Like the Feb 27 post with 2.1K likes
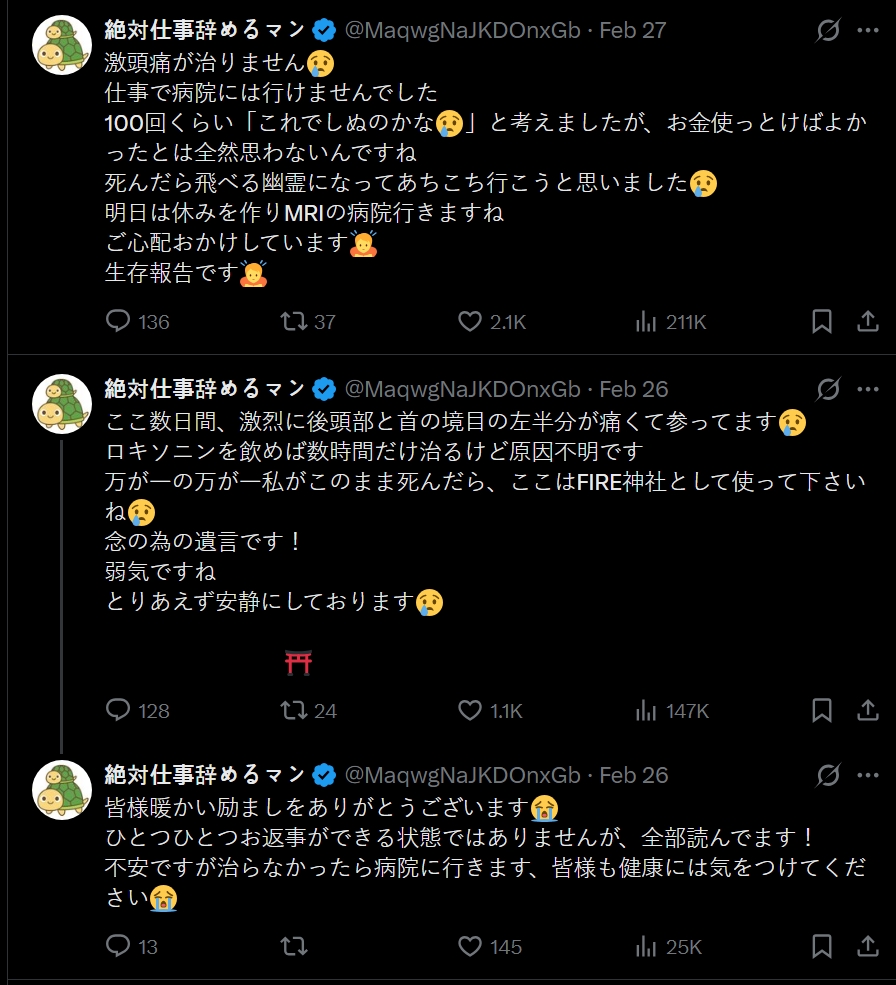Viewport: 896px width, 985px height. 471,321
